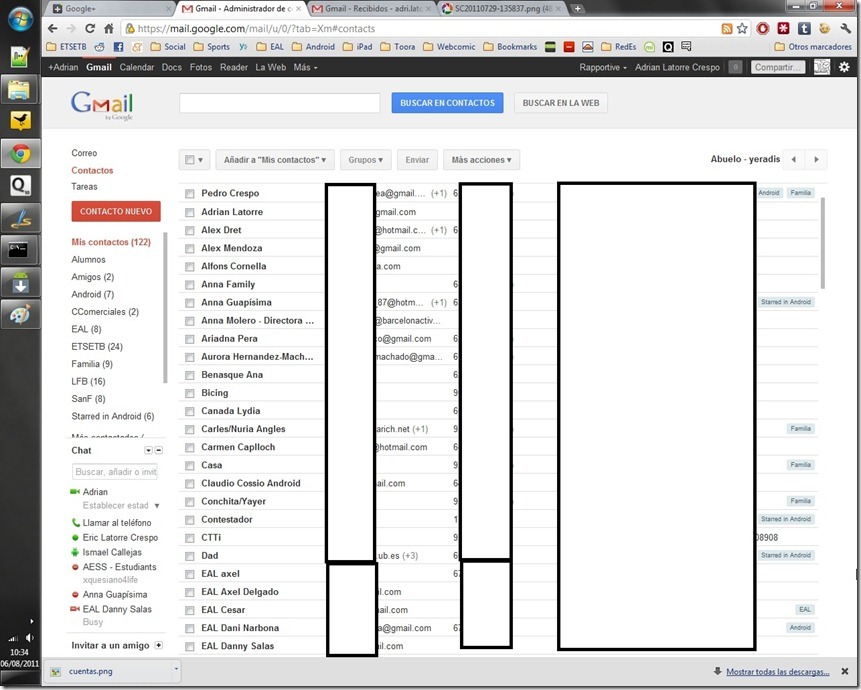Screen dimensions: 861x690
Task: Check the Anna Family contact
Action: [189, 284]
